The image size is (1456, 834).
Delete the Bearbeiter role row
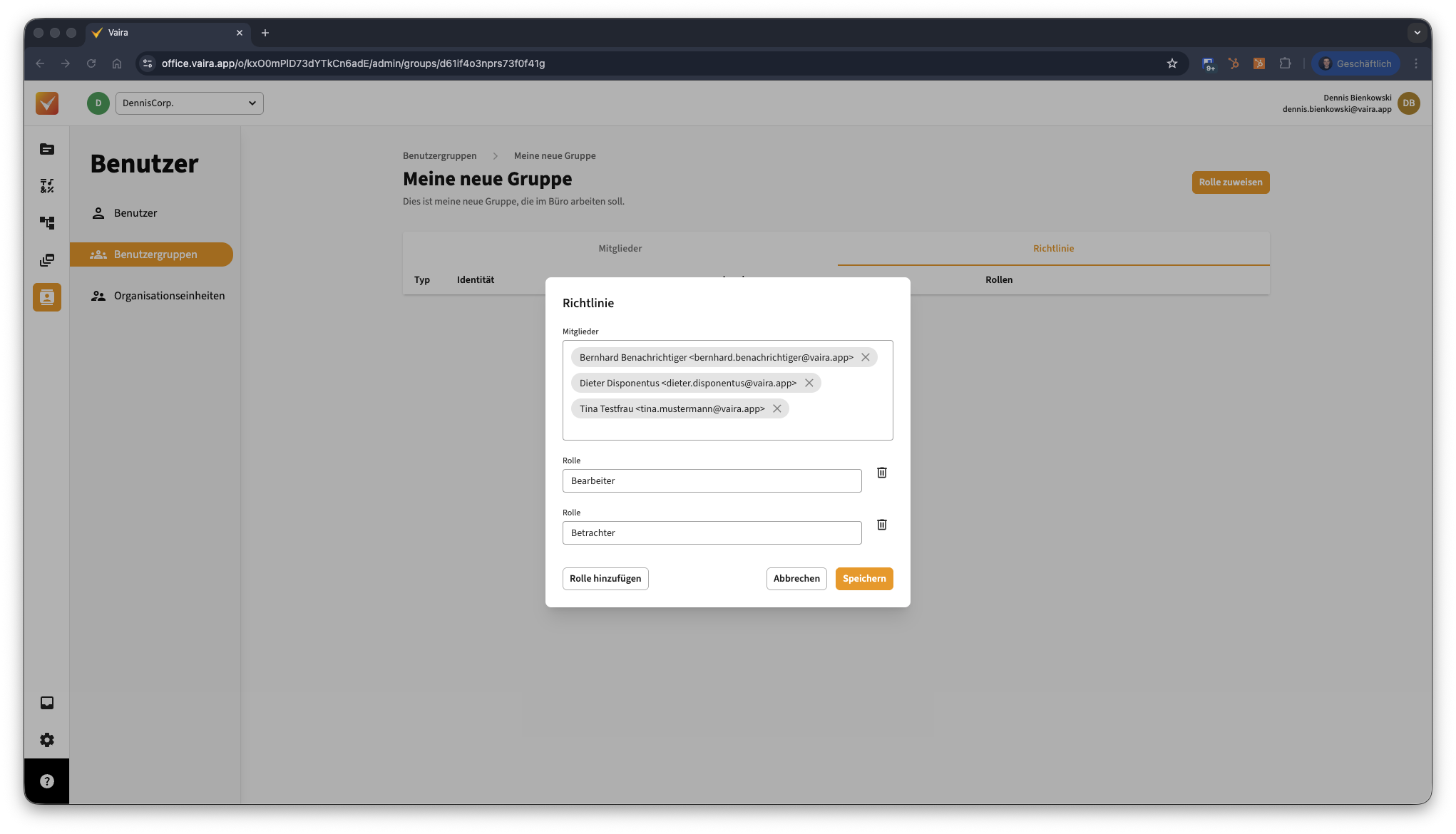point(882,473)
